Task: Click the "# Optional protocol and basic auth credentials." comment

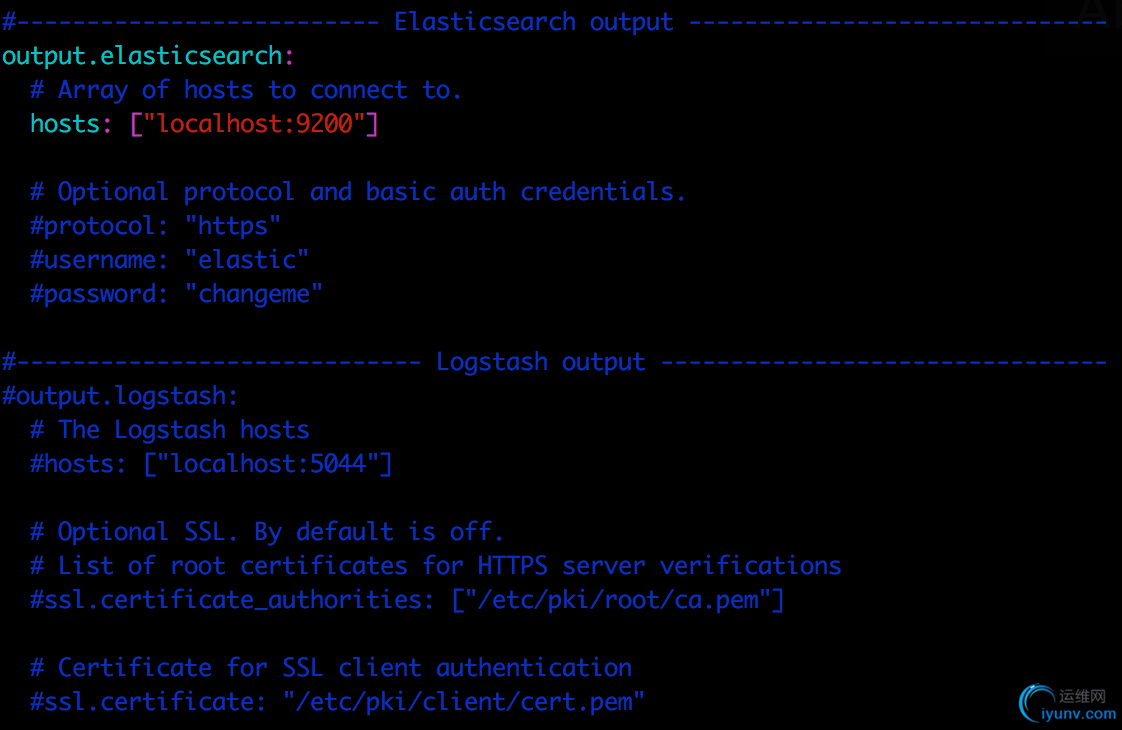Action: [358, 192]
